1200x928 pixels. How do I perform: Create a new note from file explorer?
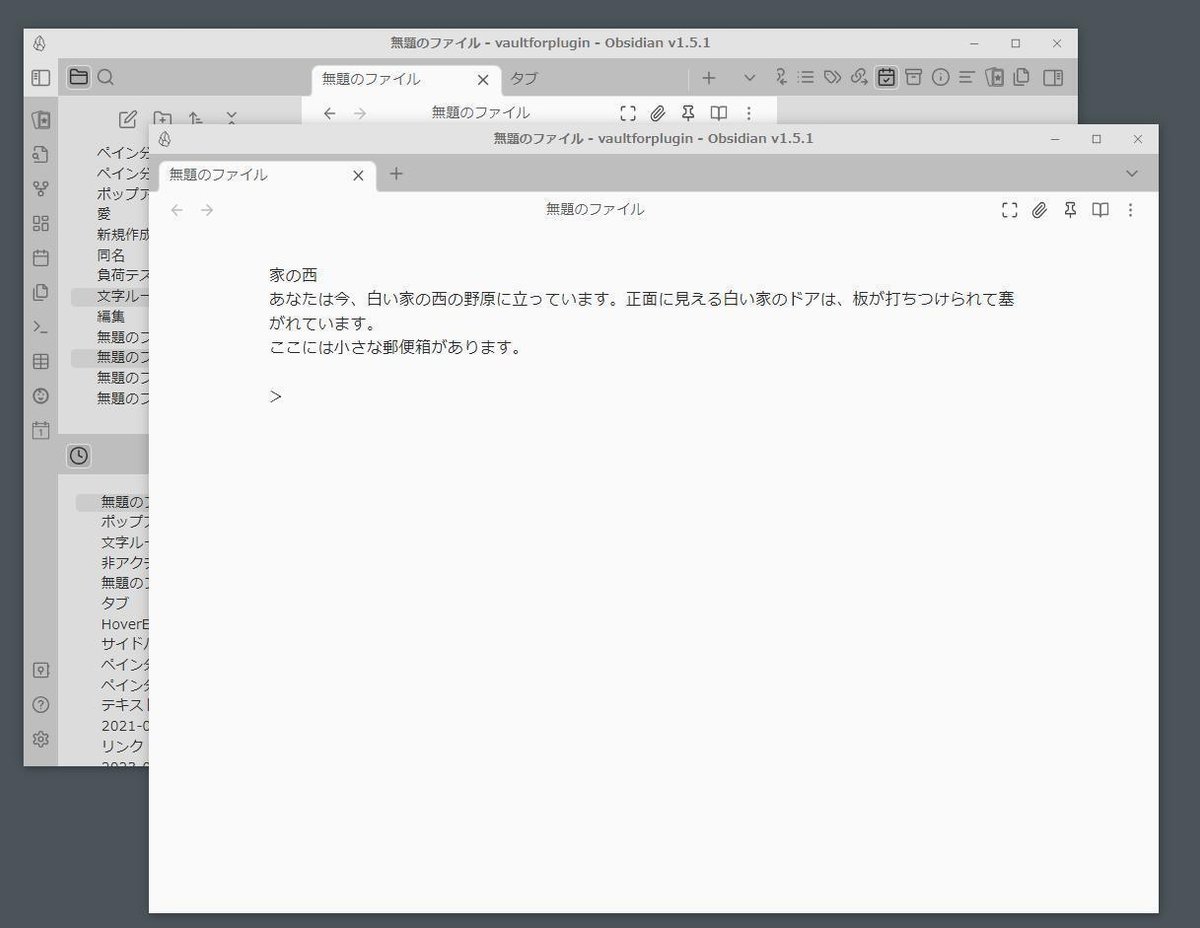coord(127,119)
